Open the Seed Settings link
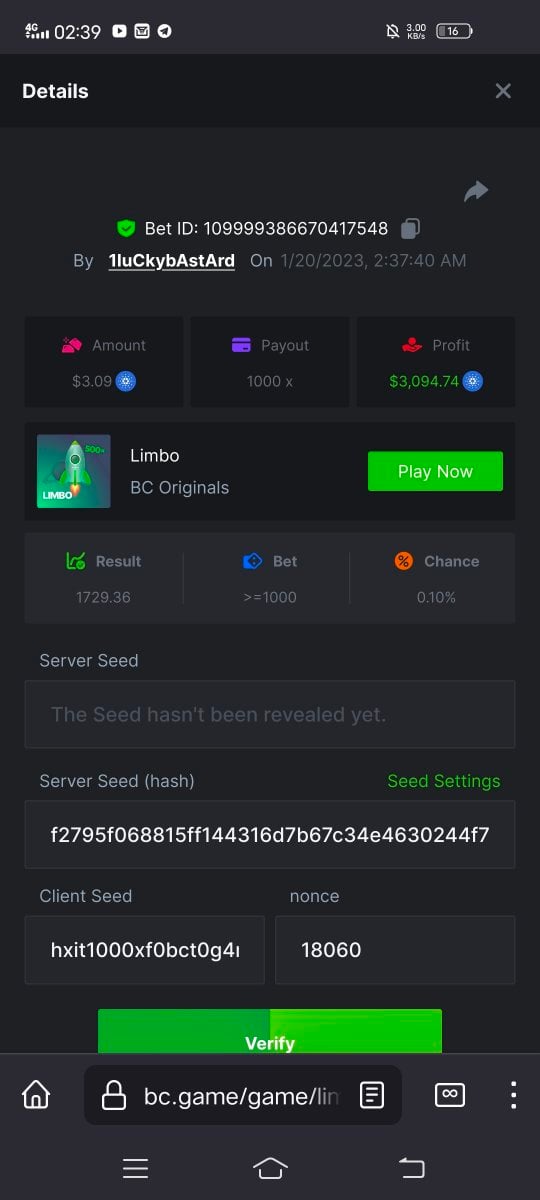Image resolution: width=540 pixels, height=1200 pixels. click(x=444, y=781)
